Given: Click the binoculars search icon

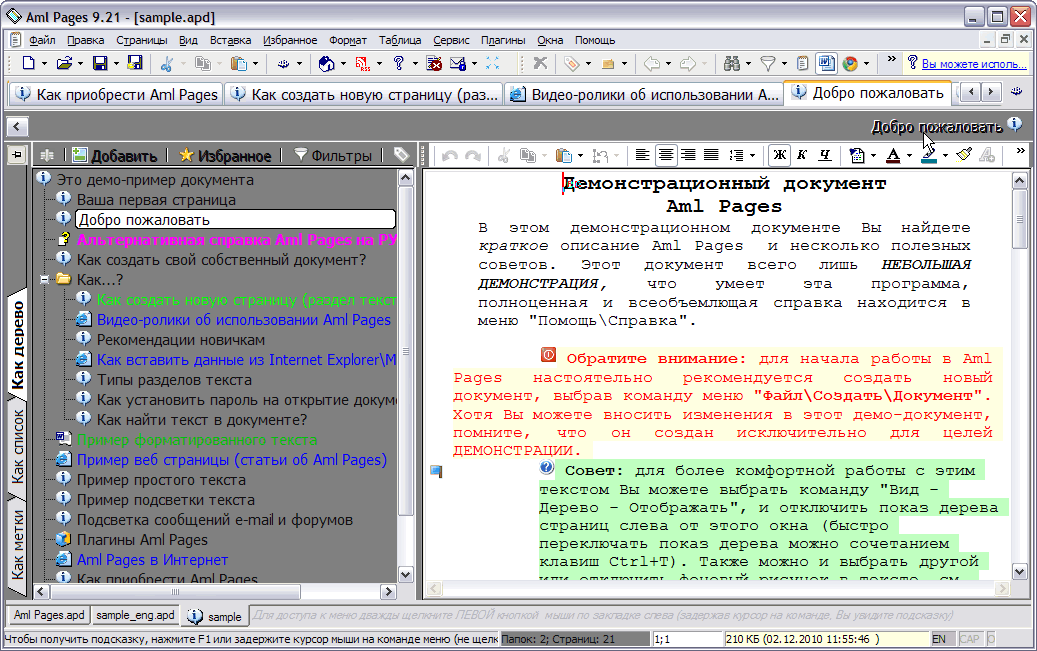Looking at the screenshot, I should [x=731, y=64].
